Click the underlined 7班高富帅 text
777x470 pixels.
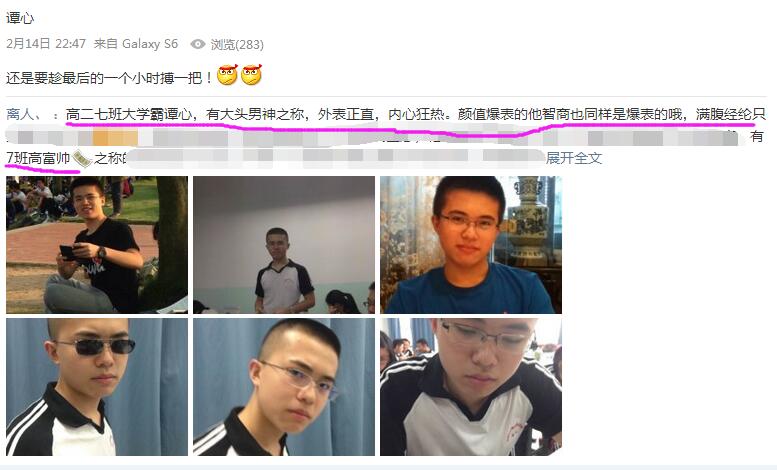38,159
